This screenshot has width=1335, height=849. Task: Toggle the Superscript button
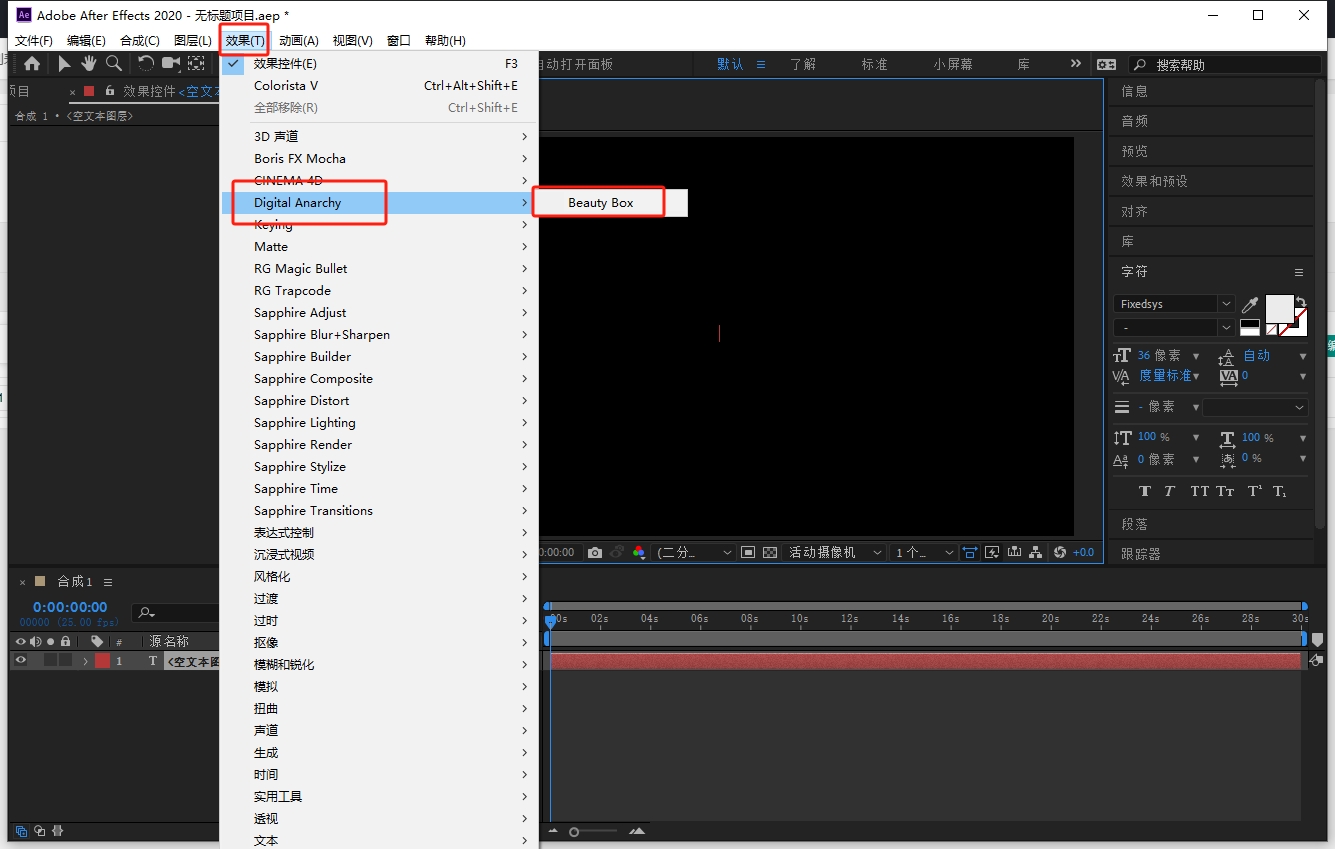tap(1254, 491)
